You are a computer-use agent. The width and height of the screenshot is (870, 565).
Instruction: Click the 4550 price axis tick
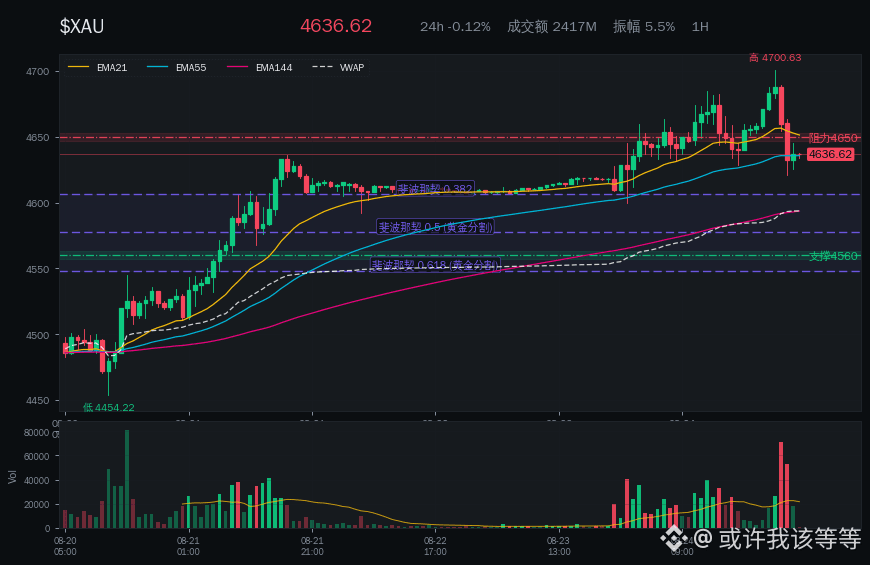click(38, 269)
